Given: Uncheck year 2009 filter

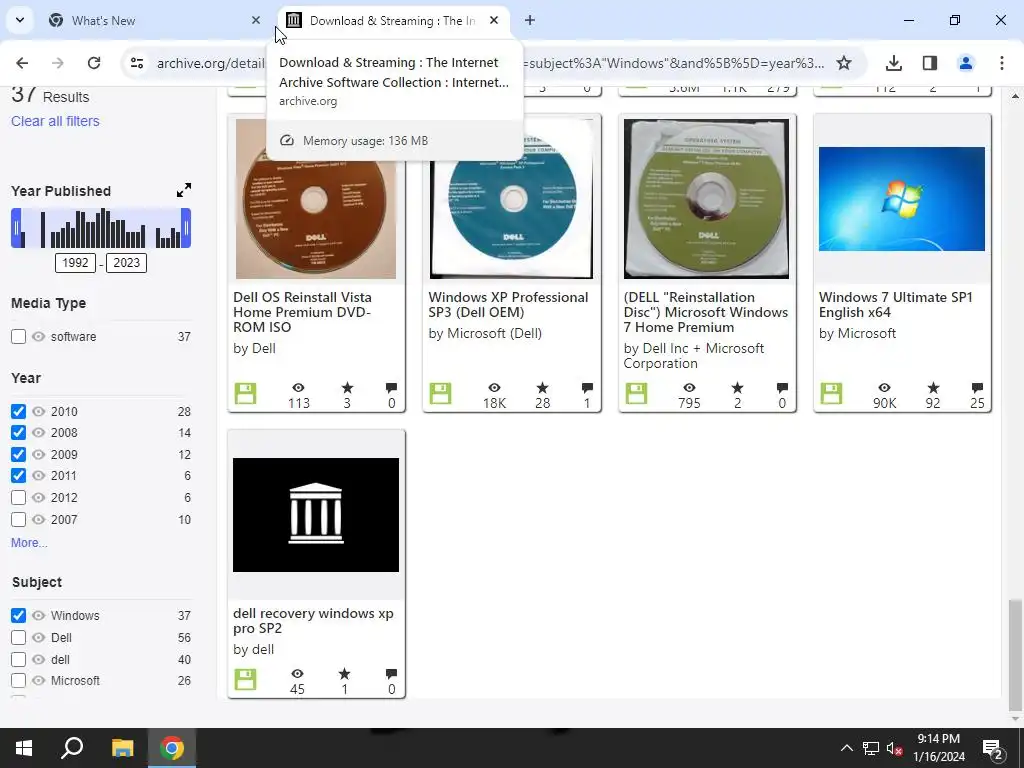Looking at the screenshot, I should point(18,455).
